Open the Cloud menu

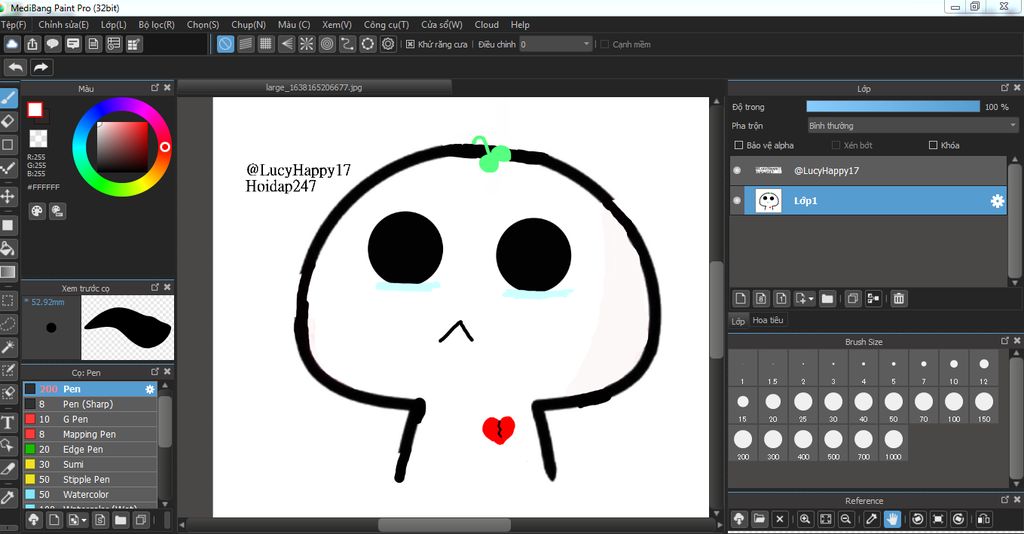(487, 25)
